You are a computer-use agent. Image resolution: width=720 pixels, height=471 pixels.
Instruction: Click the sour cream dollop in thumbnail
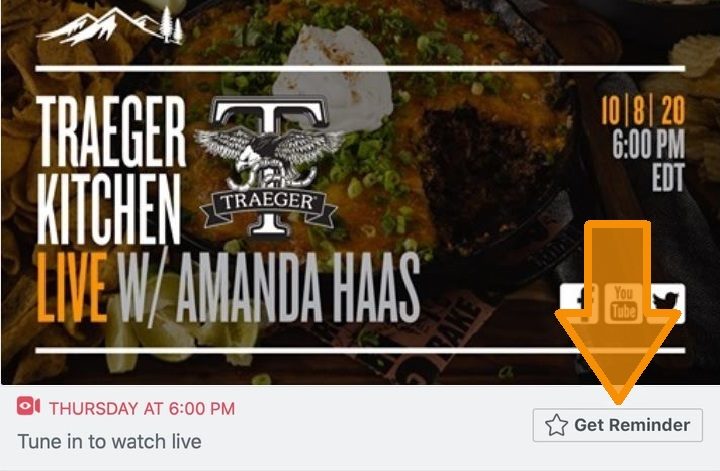pos(333,73)
